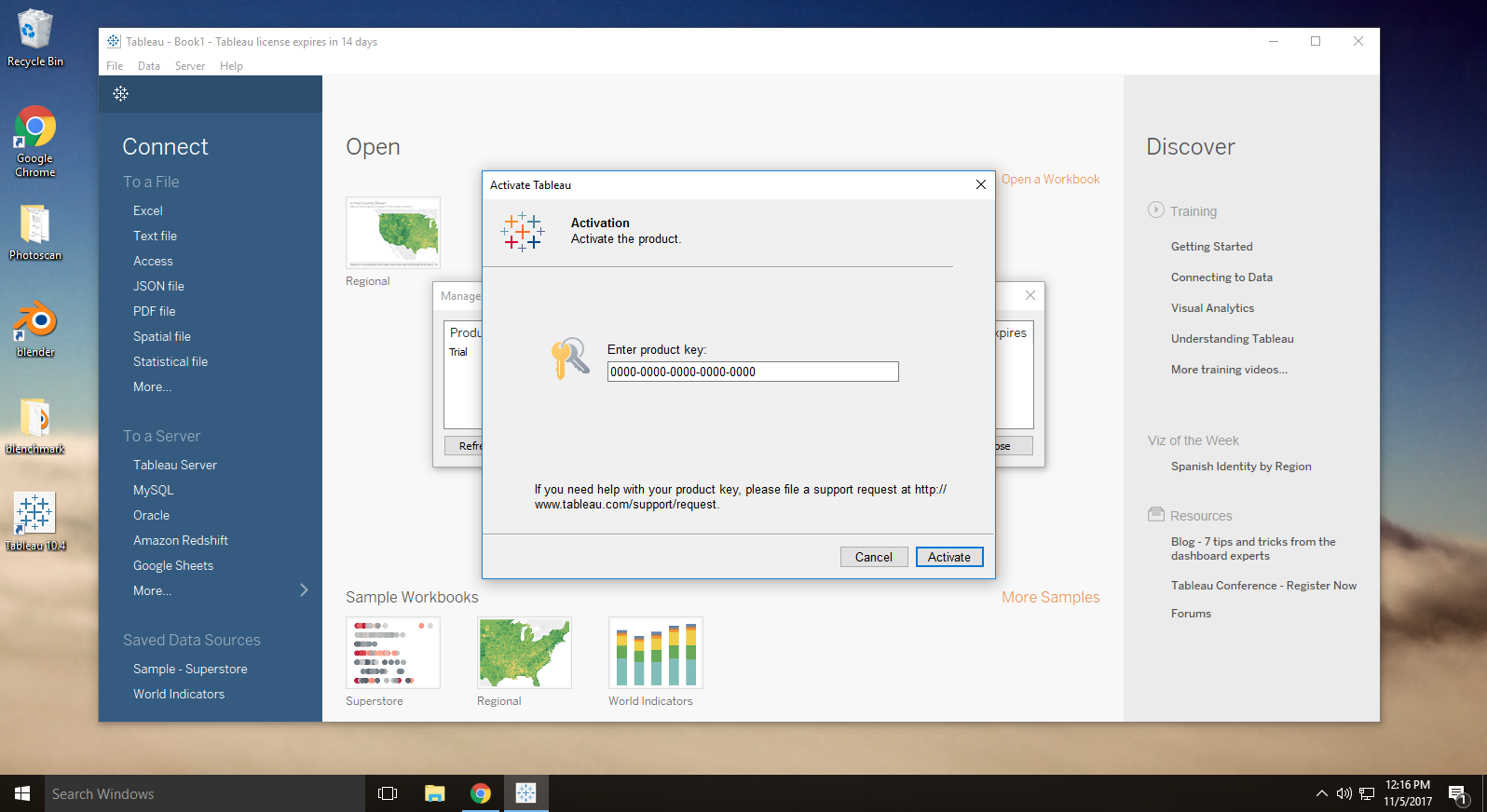Launch Google Chrome from the desktop

click(x=35, y=142)
